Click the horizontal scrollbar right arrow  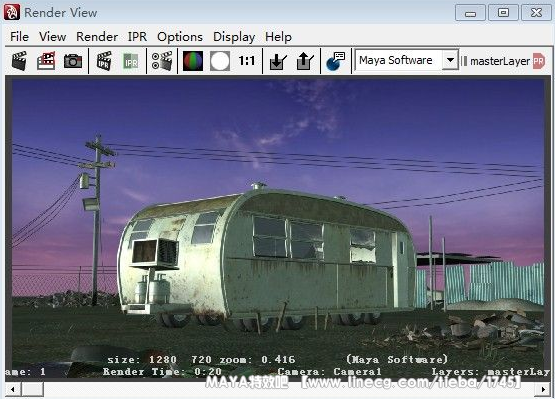pos(543,389)
